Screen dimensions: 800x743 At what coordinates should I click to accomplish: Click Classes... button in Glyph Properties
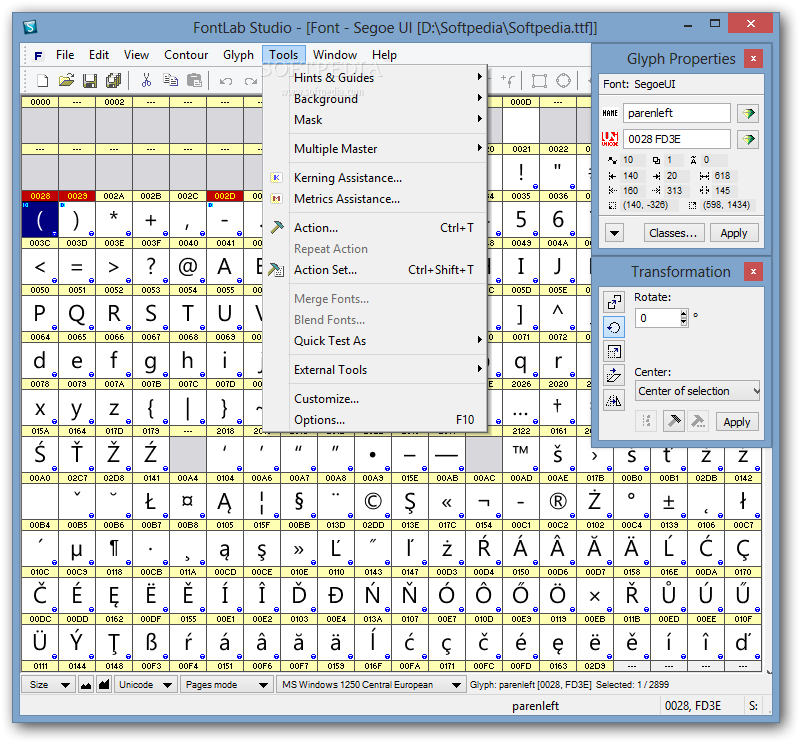pyautogui.click(x=673, y=233)
